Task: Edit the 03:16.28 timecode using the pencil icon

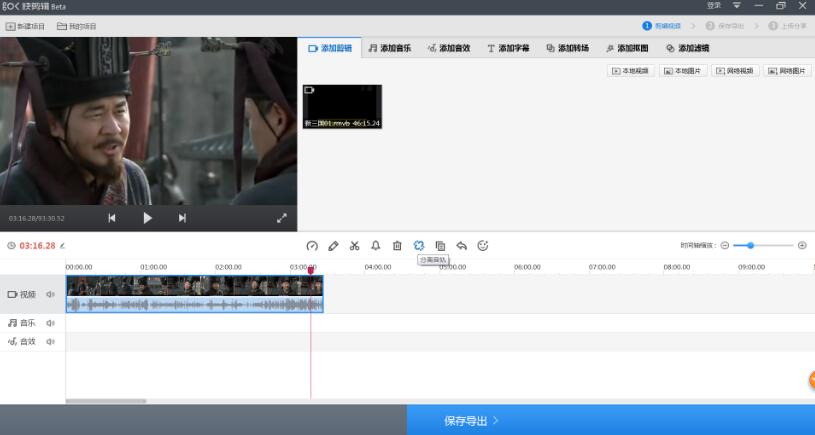Action: 62,246
